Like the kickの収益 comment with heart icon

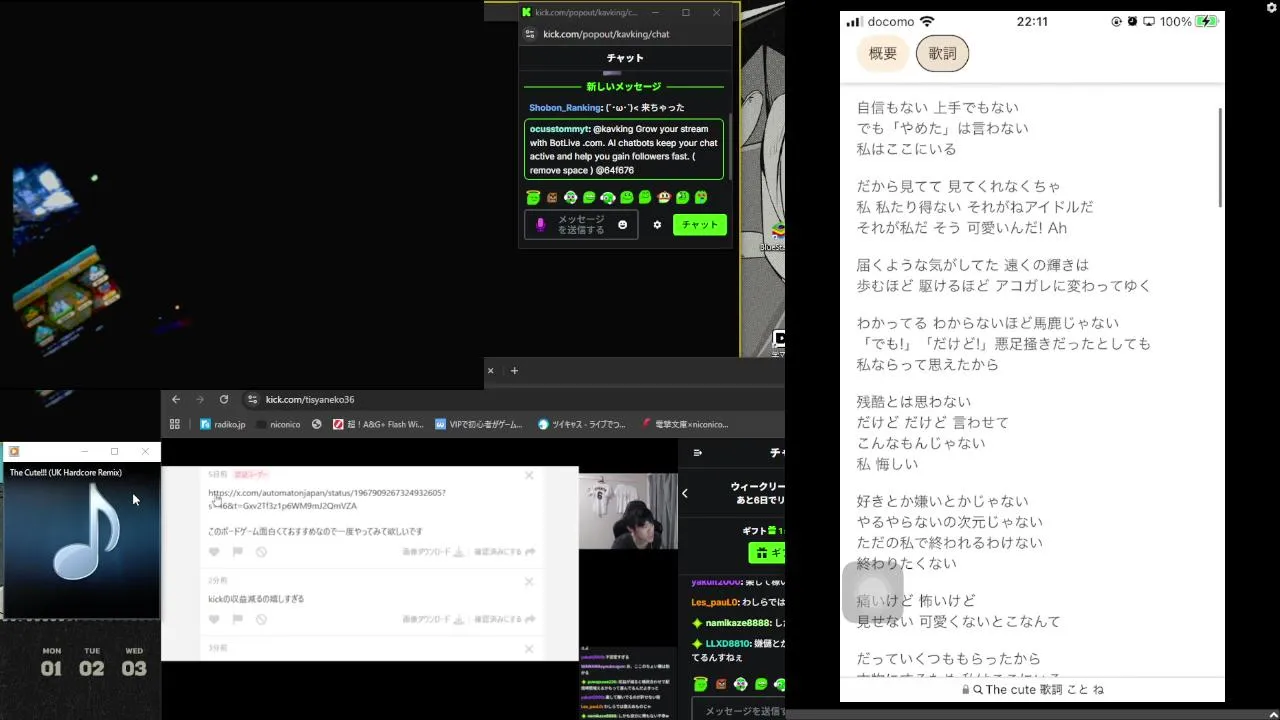click(214, 620)
